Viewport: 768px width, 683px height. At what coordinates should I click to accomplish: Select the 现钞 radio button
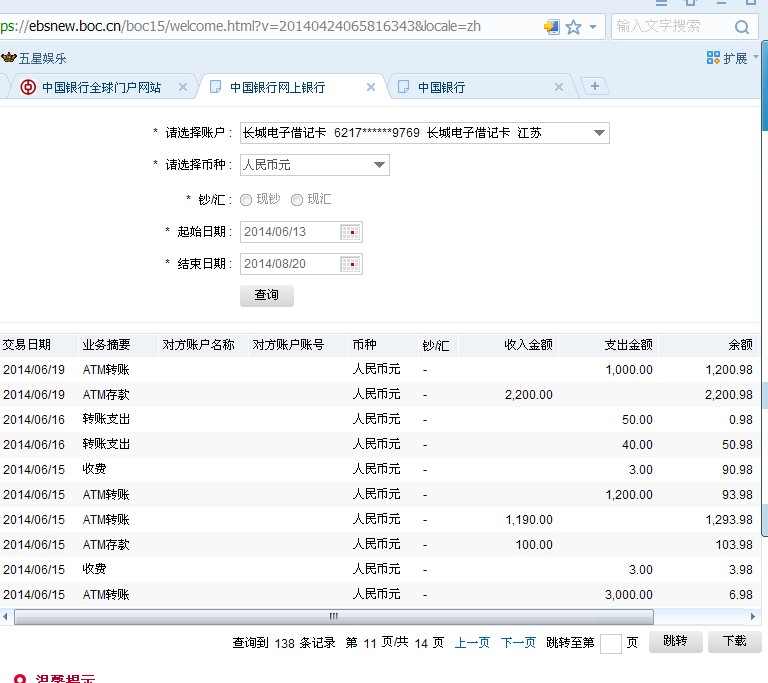[x=246, y=200]
